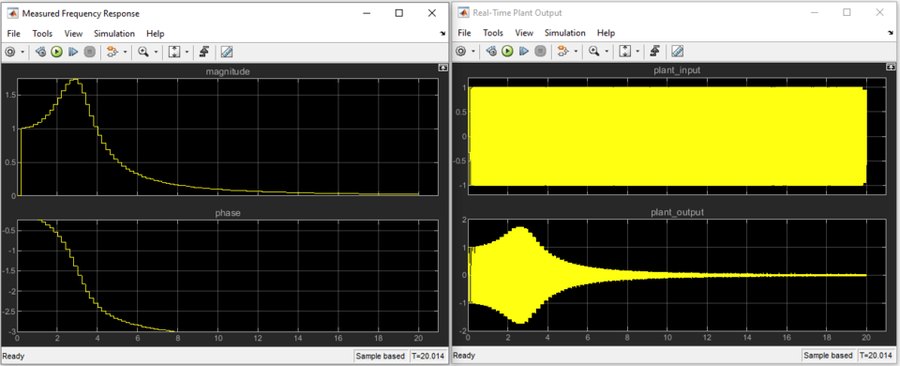The height and width of the screenshot is (366, 900).
Task: Click Scale Axes Limits icon in Measured Frequency Response
Action: 174,52
